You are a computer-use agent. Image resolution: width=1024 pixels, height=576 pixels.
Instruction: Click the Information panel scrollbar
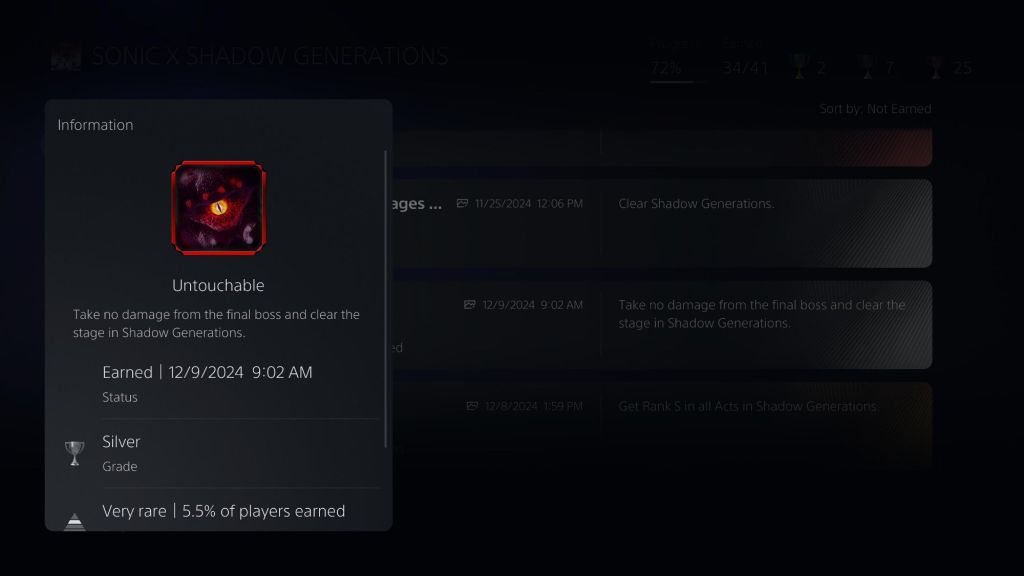tap(385, 298)
